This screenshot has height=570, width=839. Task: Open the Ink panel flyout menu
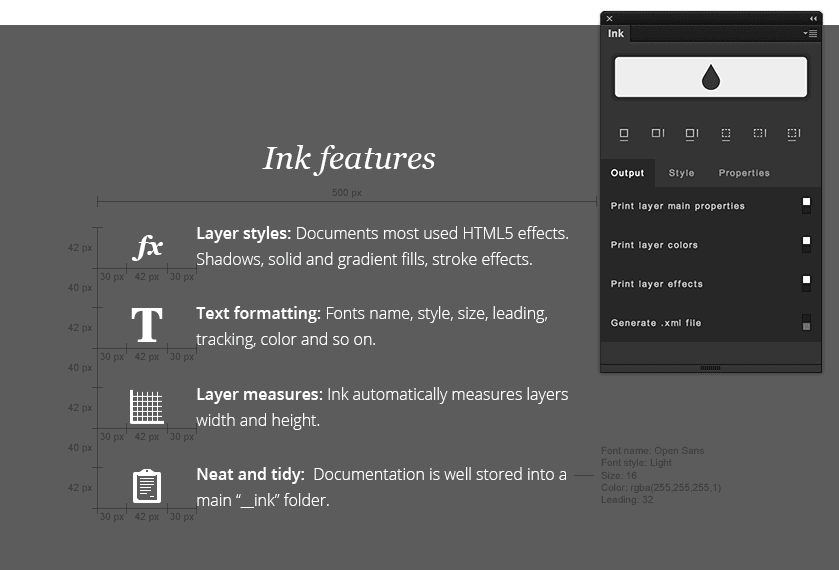pos(810,33)
